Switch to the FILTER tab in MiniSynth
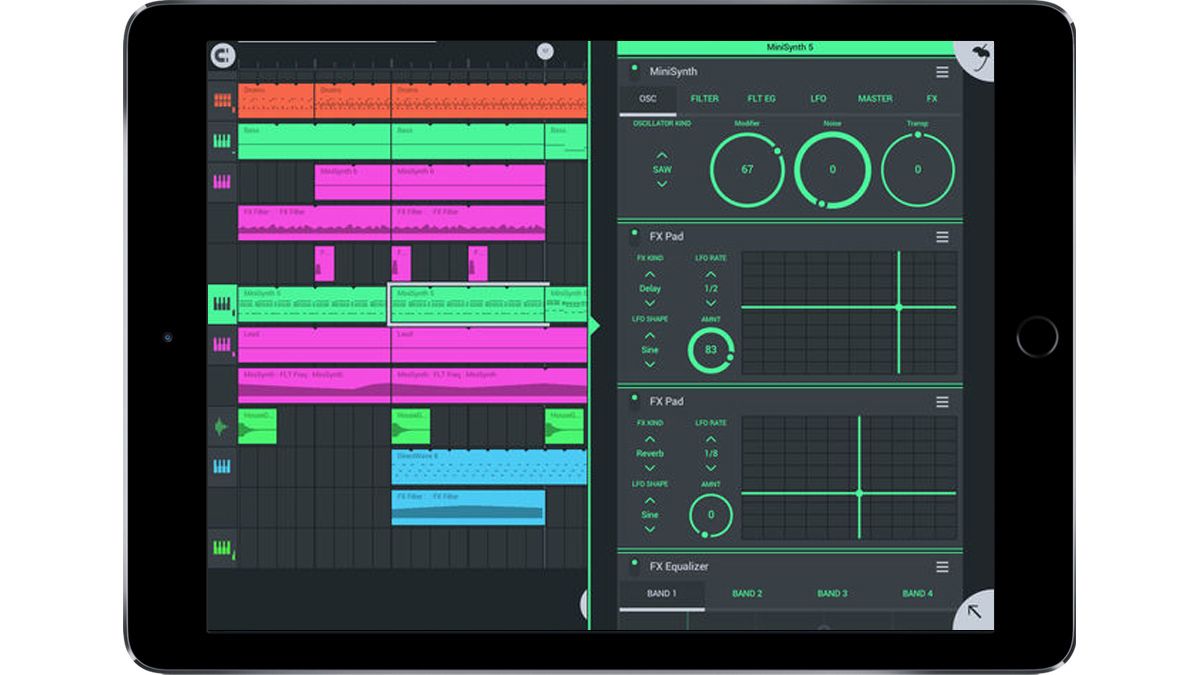1200x675 pixels. pyautogui.click(x=707, y=99)
